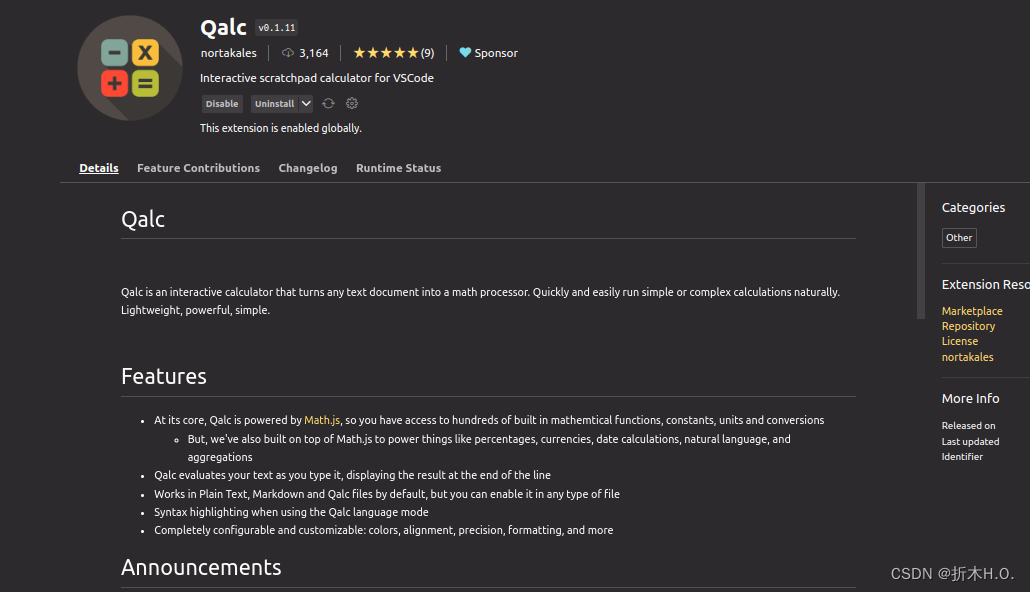This screenshot has width=1030, height=592.
Task: Click the sync extension icon beside Uninstall
Action: pos(328,103)
